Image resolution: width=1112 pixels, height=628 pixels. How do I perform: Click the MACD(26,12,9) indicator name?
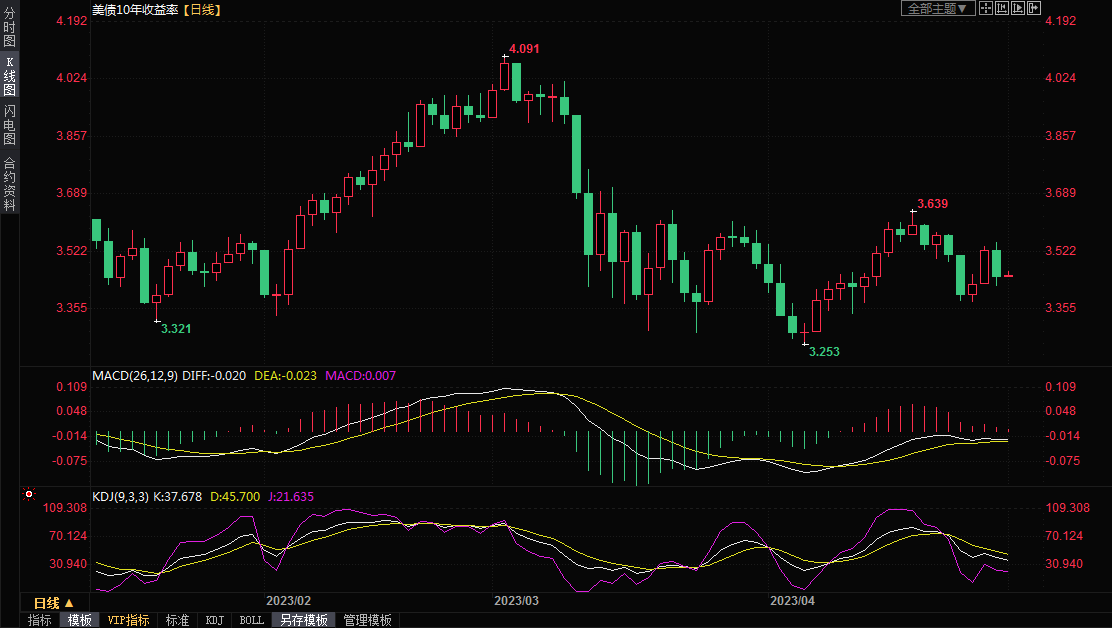[x=135, y=376]
